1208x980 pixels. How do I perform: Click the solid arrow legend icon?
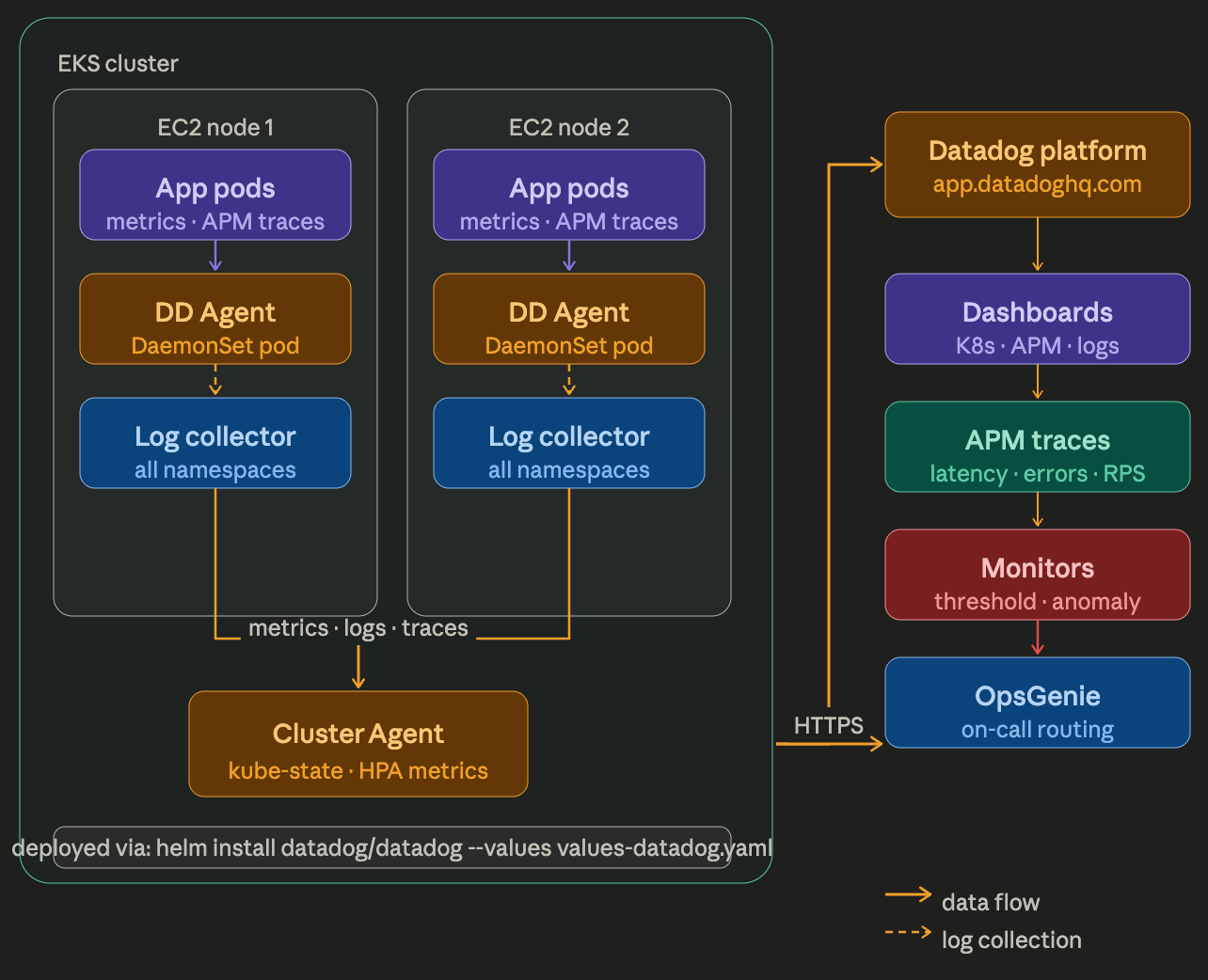[x=908, y=894]
